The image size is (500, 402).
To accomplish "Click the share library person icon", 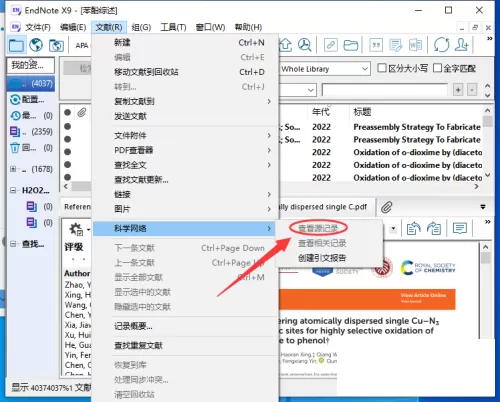I will (462, 45).
